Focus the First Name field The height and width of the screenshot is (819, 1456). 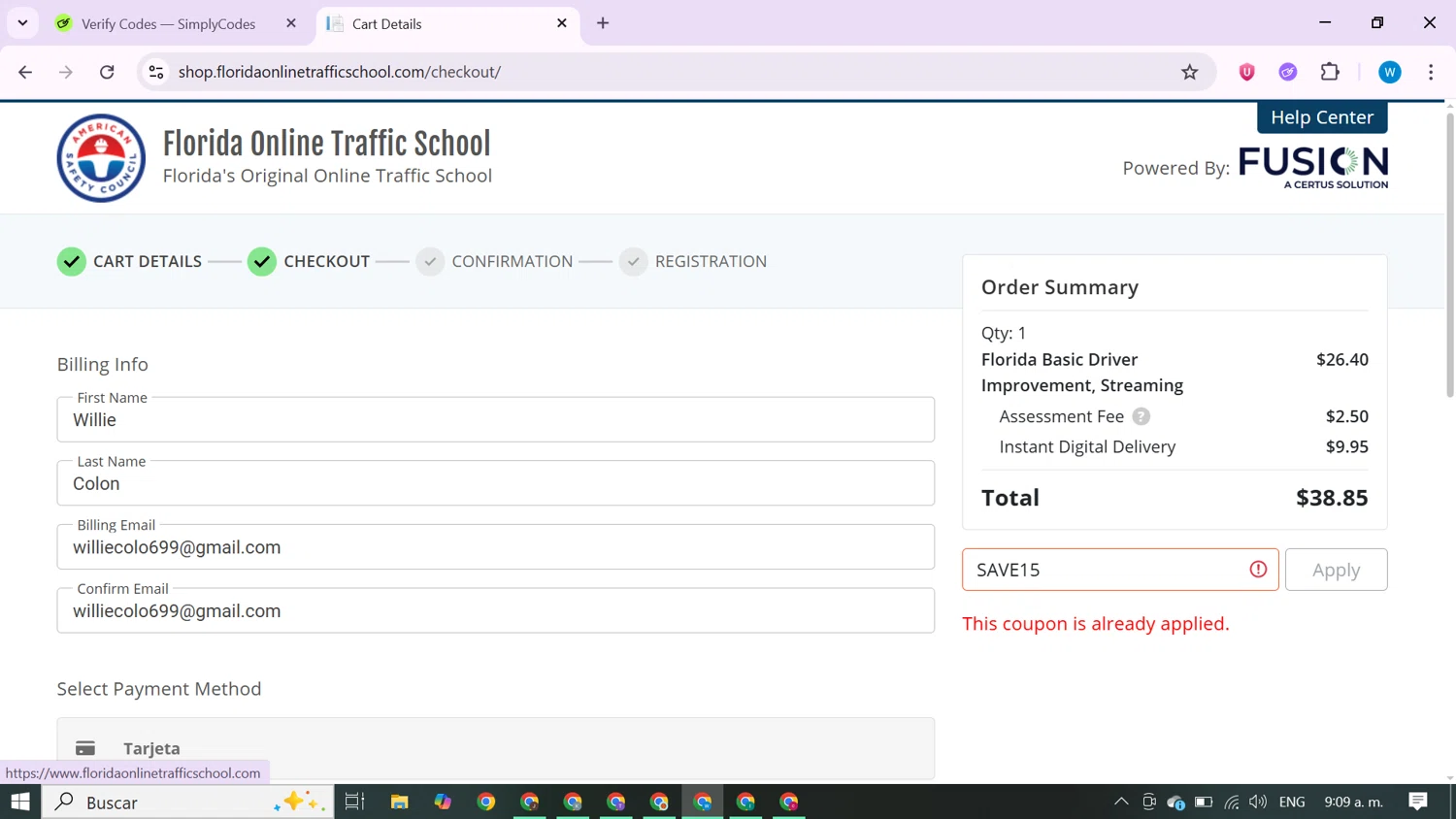pos(495,419)
